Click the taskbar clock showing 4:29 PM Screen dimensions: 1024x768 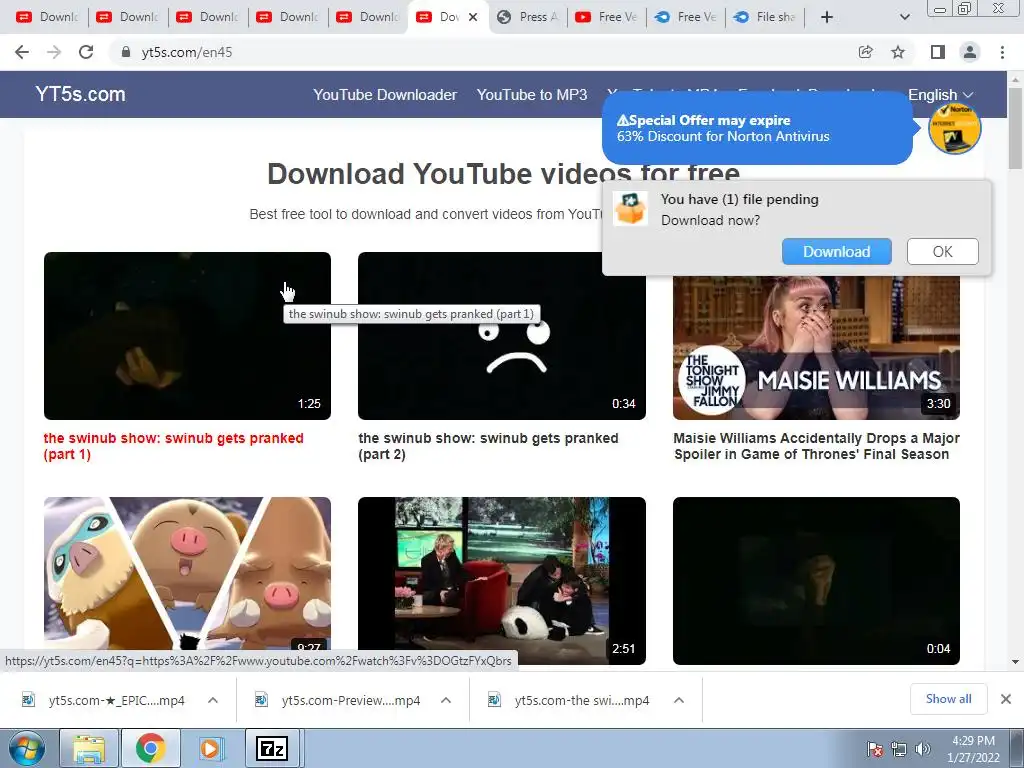[x=973, y=749]
